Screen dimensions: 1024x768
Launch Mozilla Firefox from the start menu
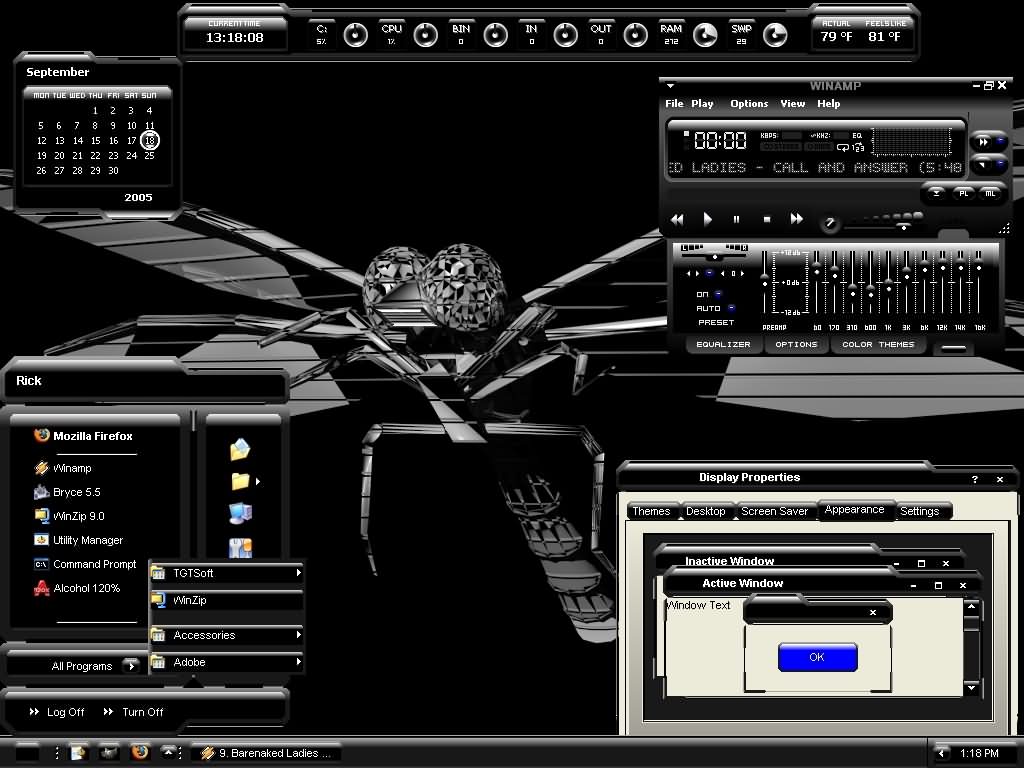[84, 436]
